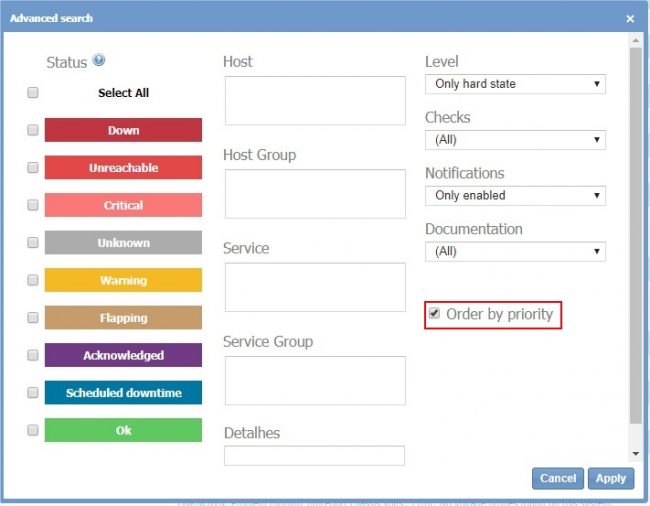The image size is (650, 506).
Task: Open the Notifications dropdown
Action: (515, 196)
